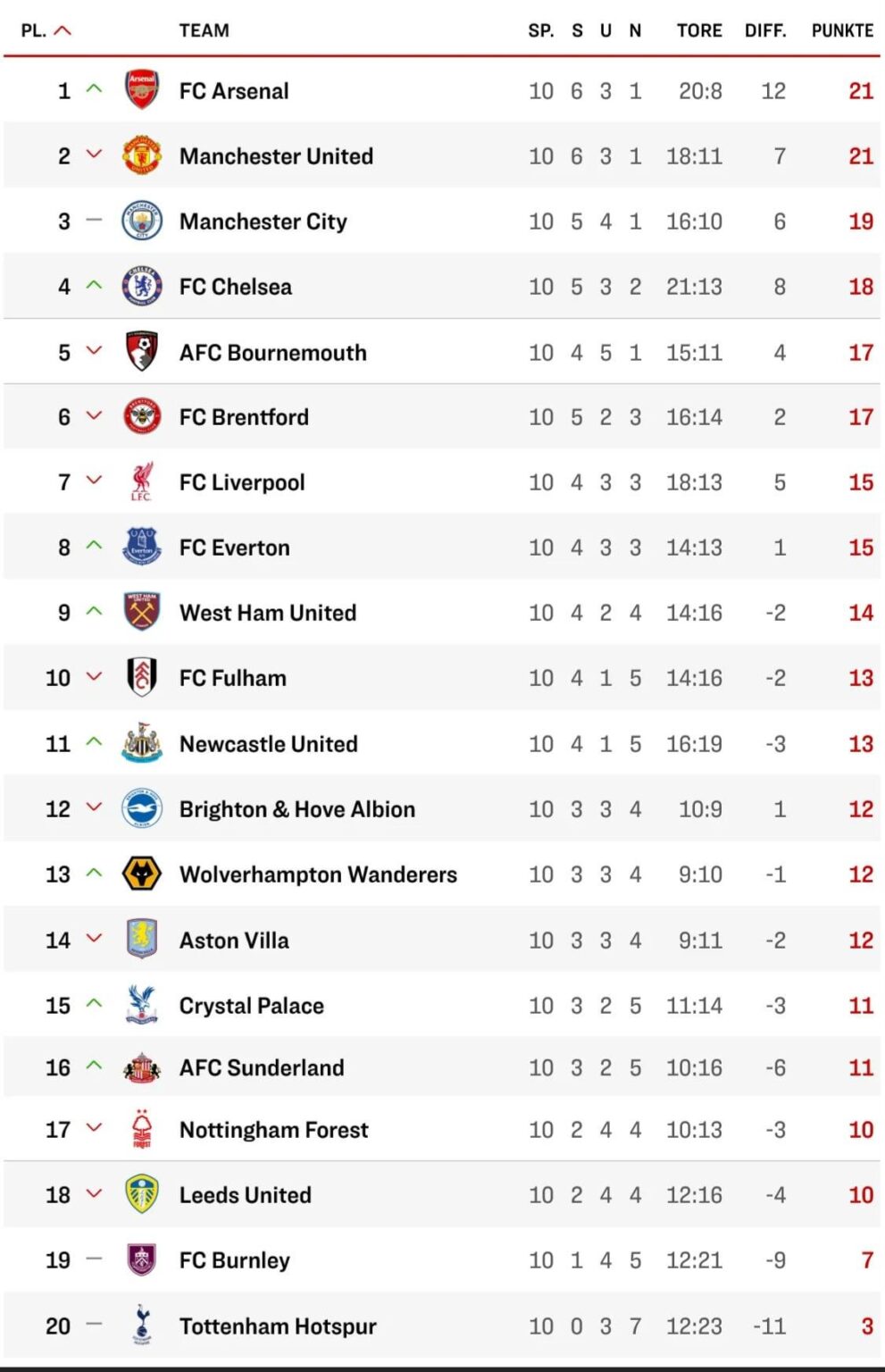Click the FC Arsenal club crest
The width and height of the screenshot is (885, 1372).
click(141, 90)
